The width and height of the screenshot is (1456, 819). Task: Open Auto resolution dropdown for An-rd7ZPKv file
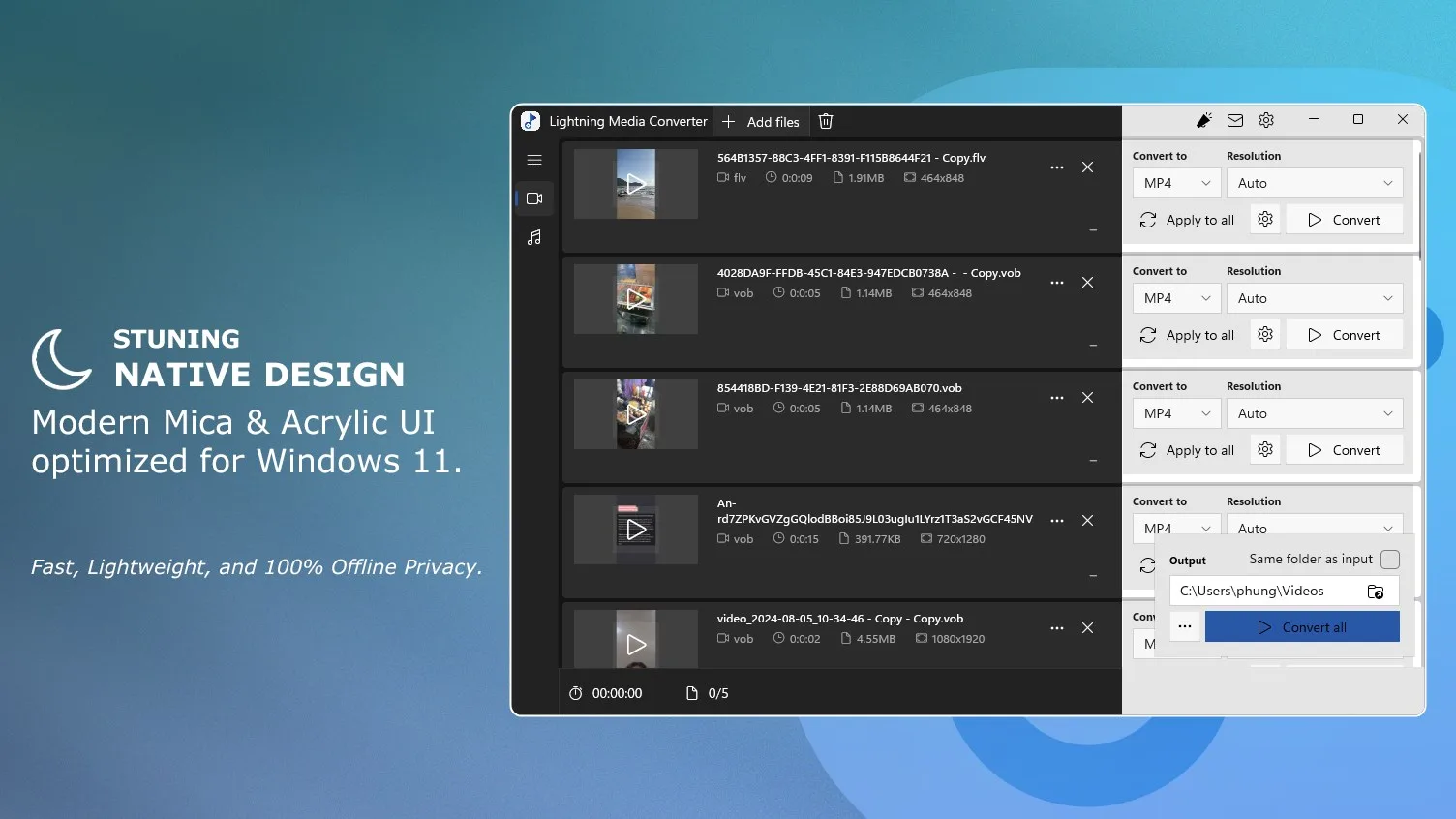1315,525
